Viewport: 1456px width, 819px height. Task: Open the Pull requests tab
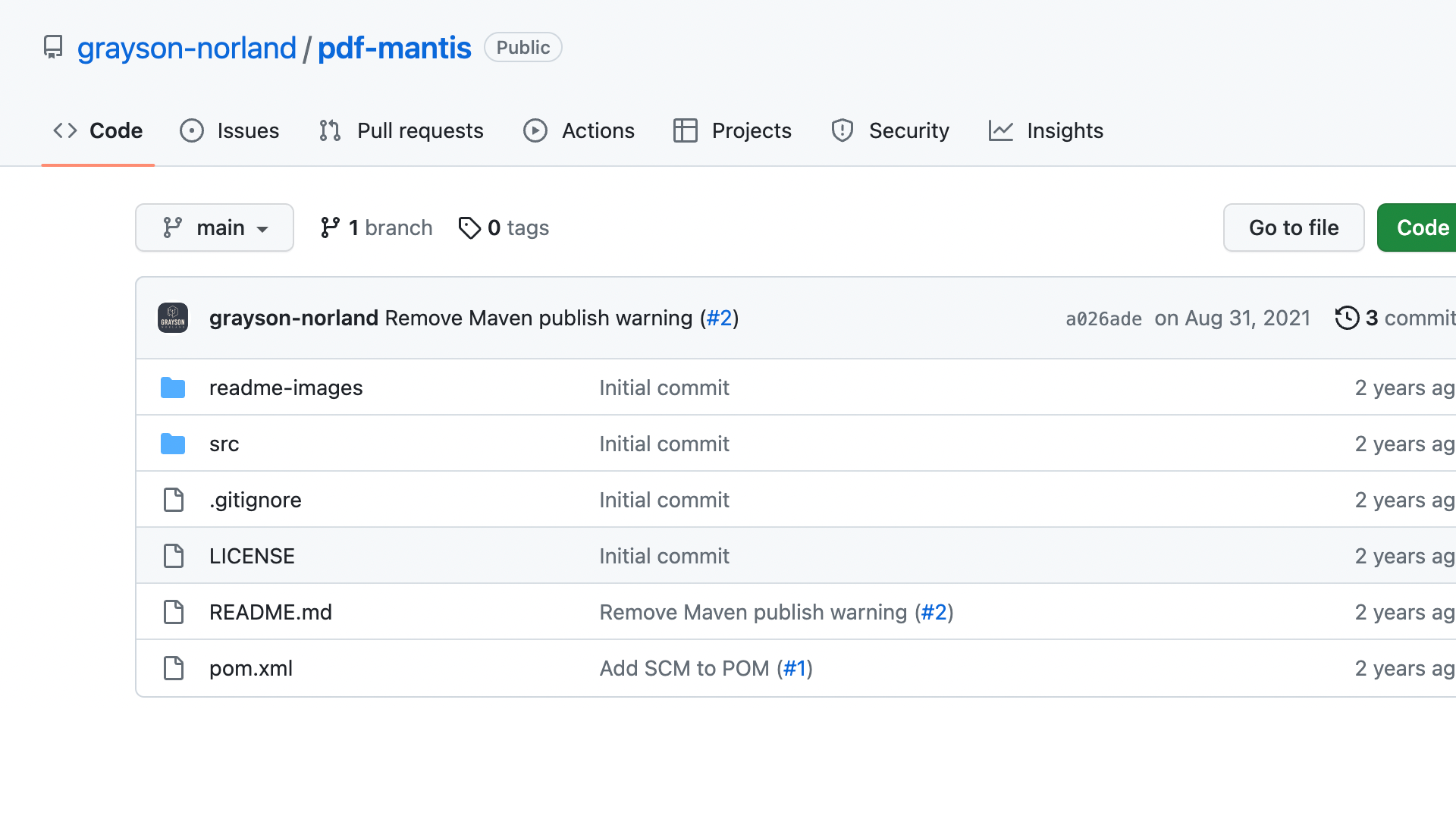[401, 130]
